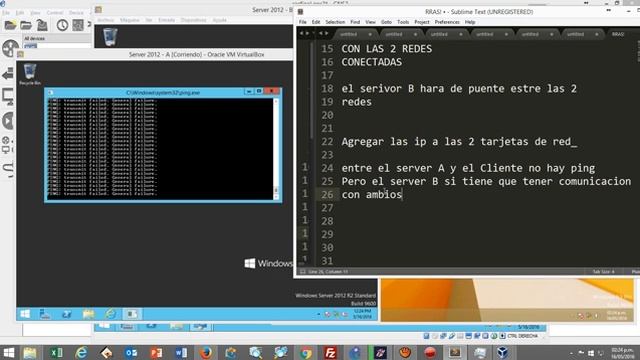Image resolution: width=640 pixels, height=360 pixels.
Task: Click the clock snapshot icon in the network simulator toolbar
Action: coord(62,25)
